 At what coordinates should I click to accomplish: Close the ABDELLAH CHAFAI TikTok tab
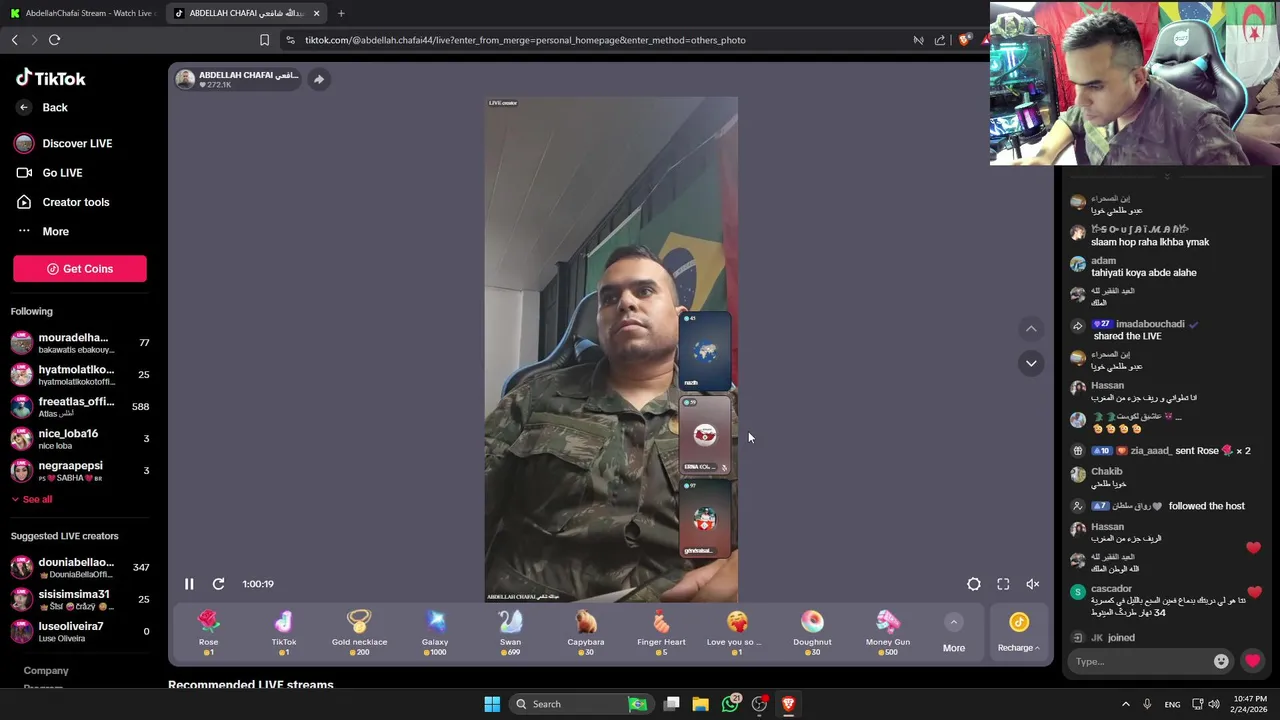317,13
